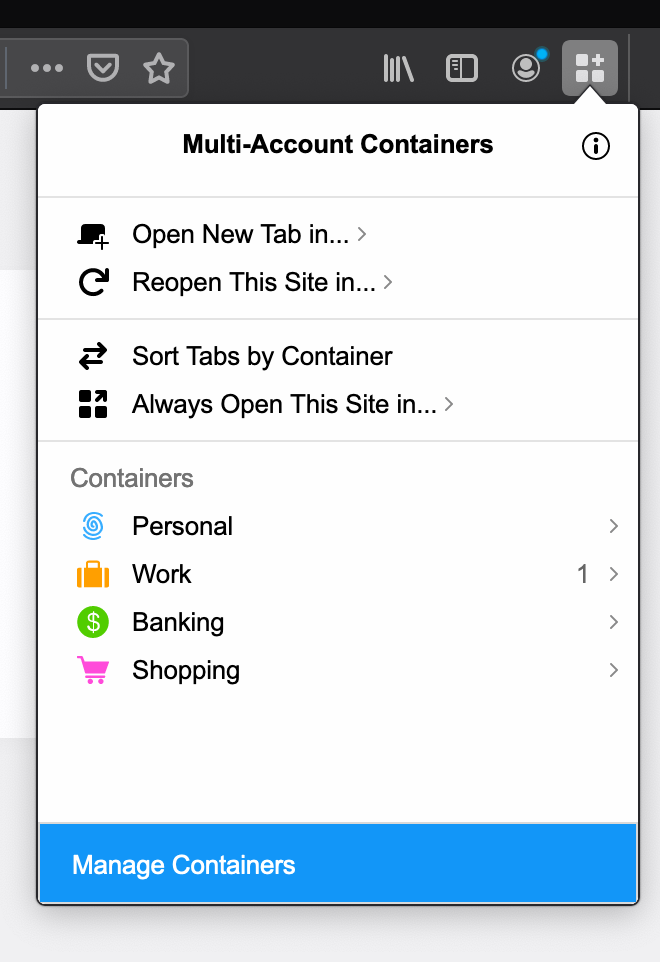
Task: Click the Firefox Account profile icon
Action: click(525, 67)
